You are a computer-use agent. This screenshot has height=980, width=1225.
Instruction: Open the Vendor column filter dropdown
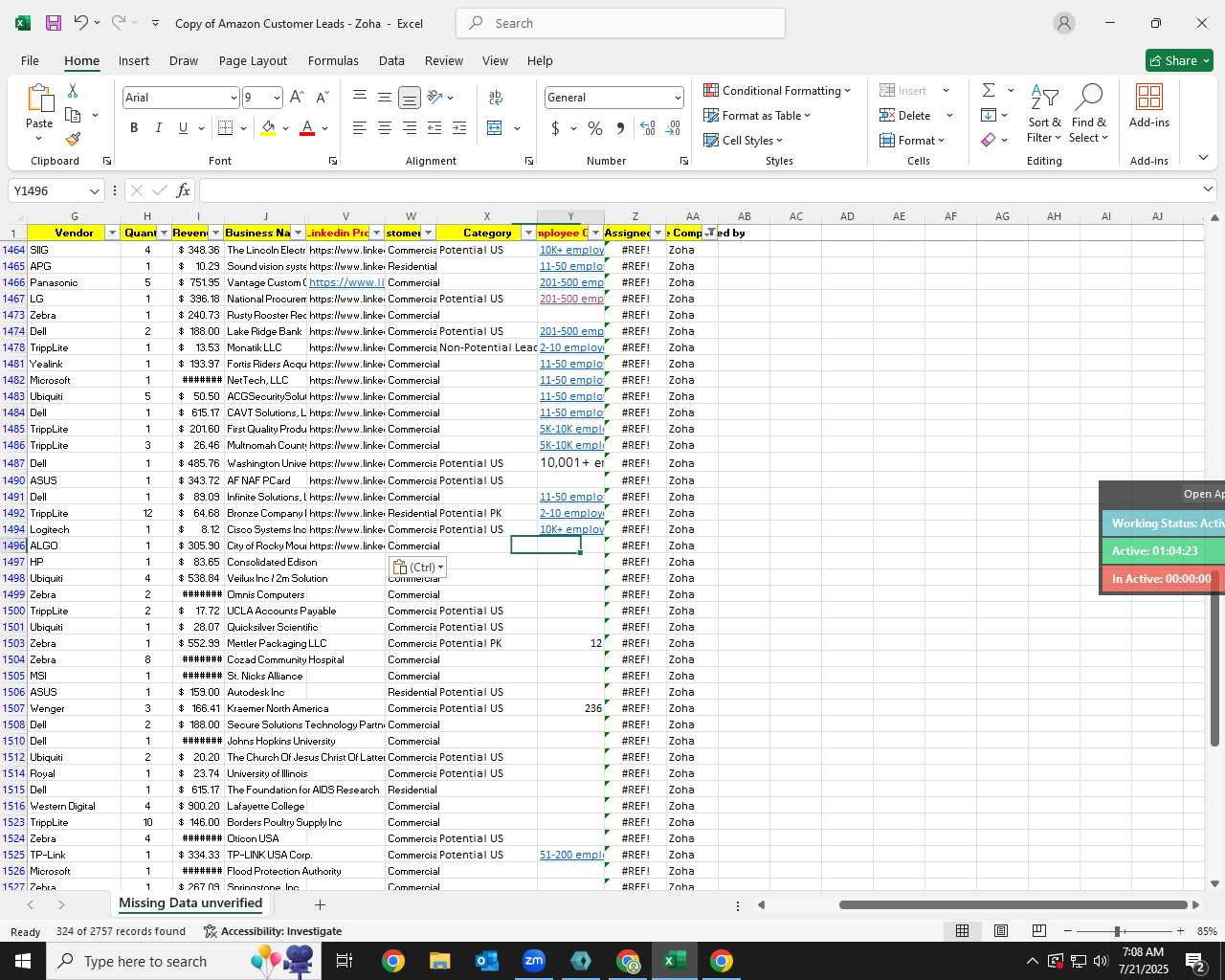(112, 233)
